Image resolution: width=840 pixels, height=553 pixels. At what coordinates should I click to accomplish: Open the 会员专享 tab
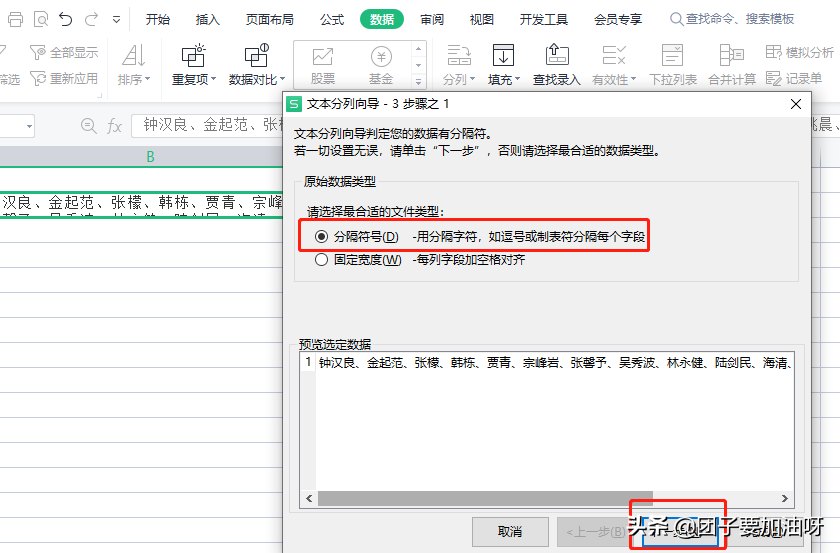618,20
